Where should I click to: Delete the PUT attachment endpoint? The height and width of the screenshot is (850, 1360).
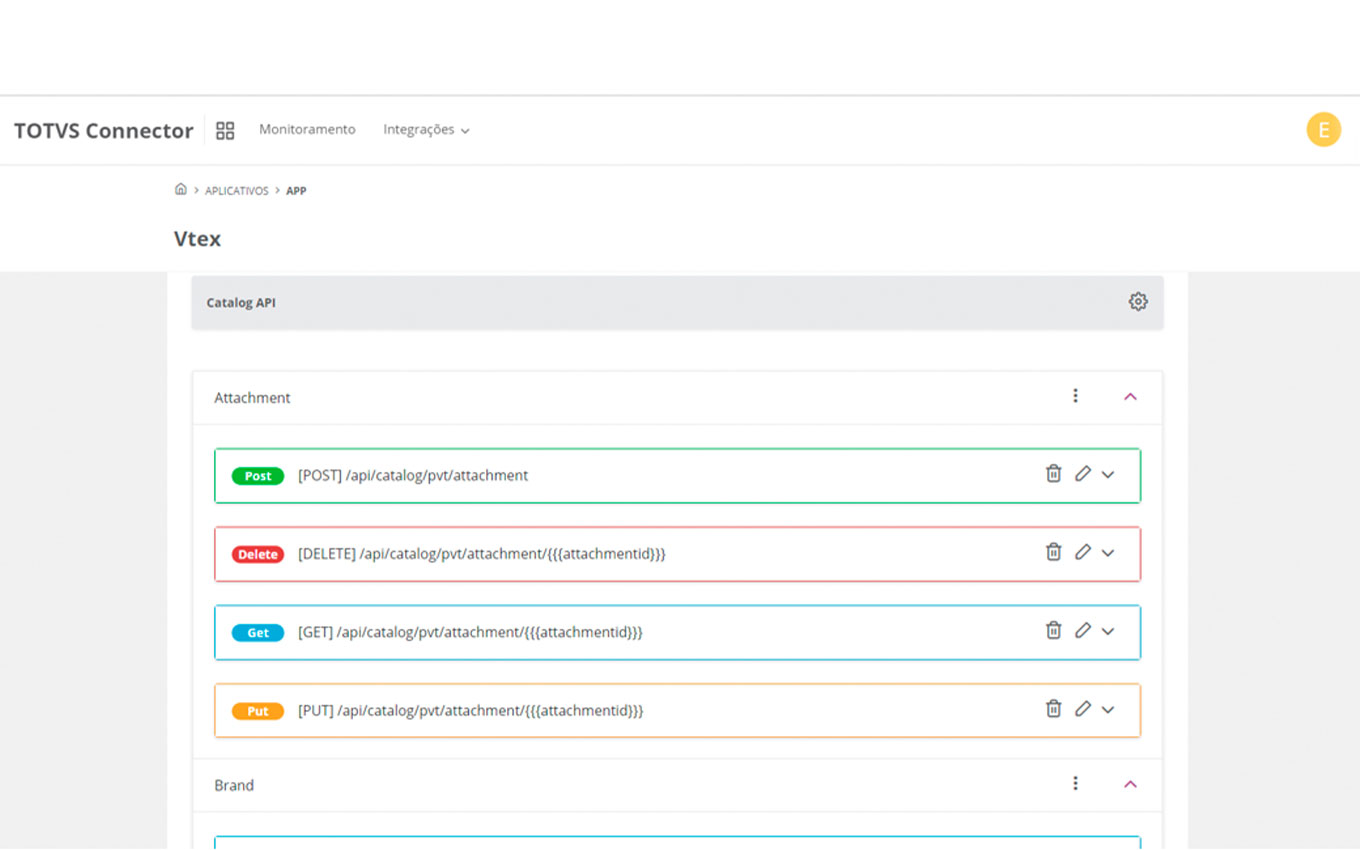click(x=1053, y=709)
